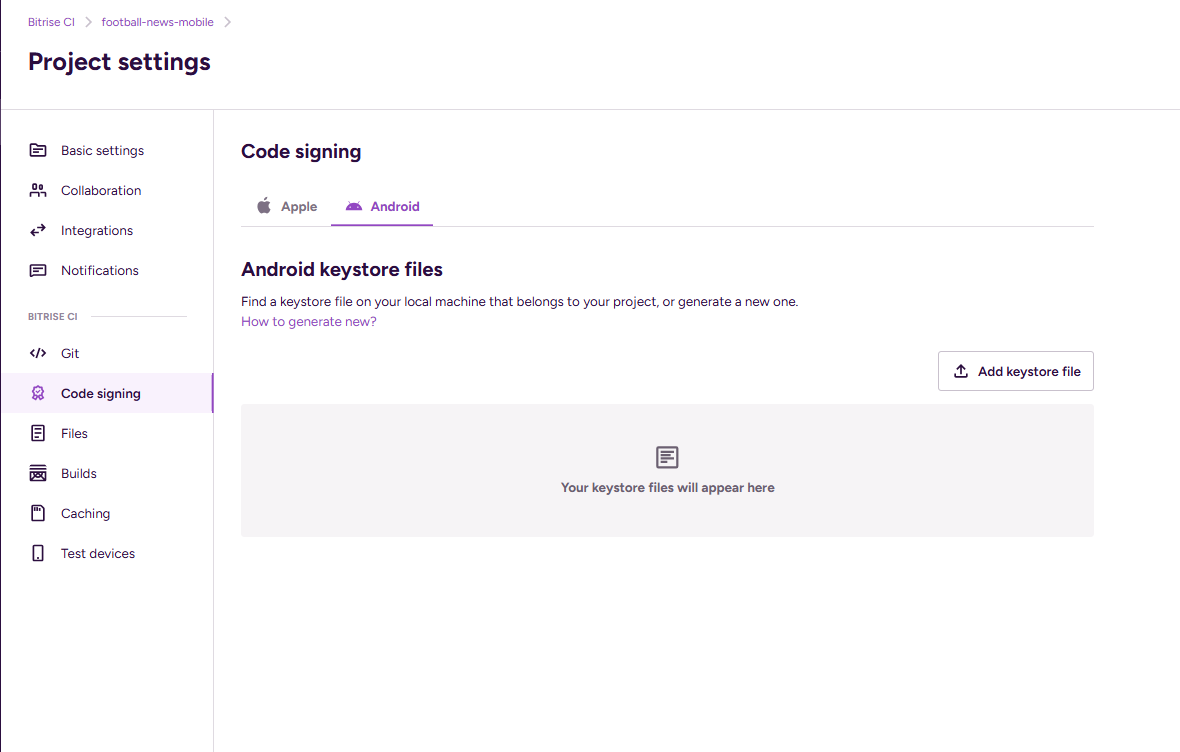Navigate to Bitrise CI via breadcrumb
The height and width of the screenshot is (752, 1180).
tap(51, 21)
